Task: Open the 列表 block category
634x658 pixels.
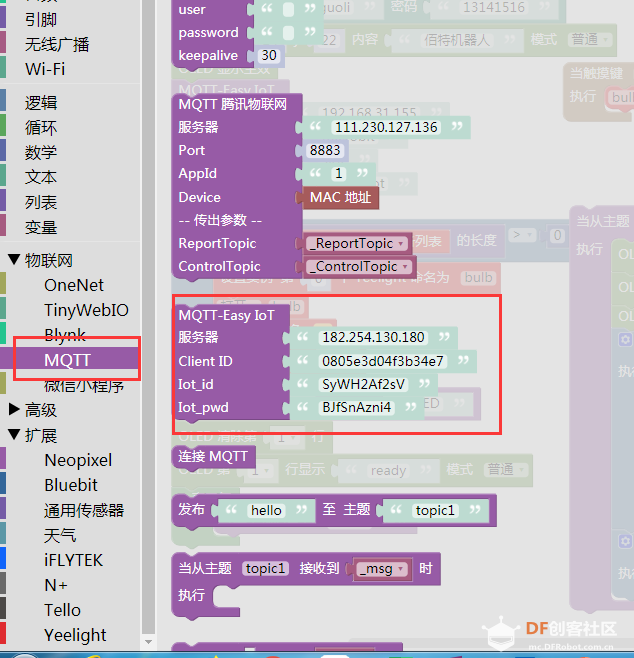Action: click(41, 202)
